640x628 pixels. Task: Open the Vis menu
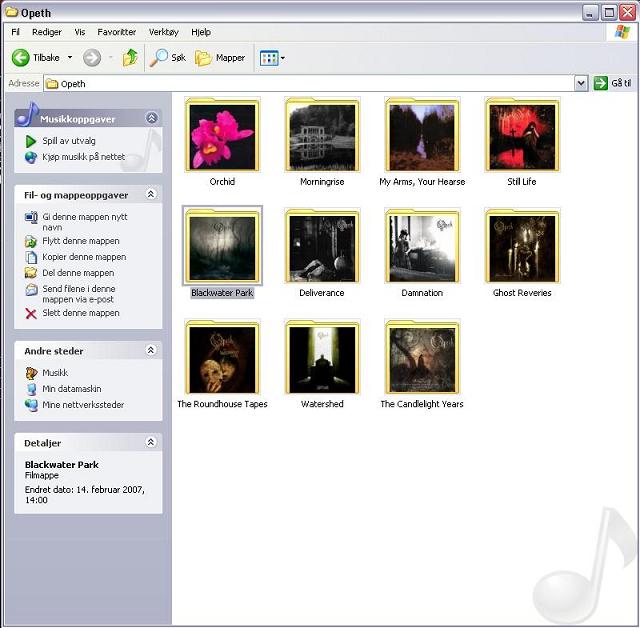tap(80, 32)
